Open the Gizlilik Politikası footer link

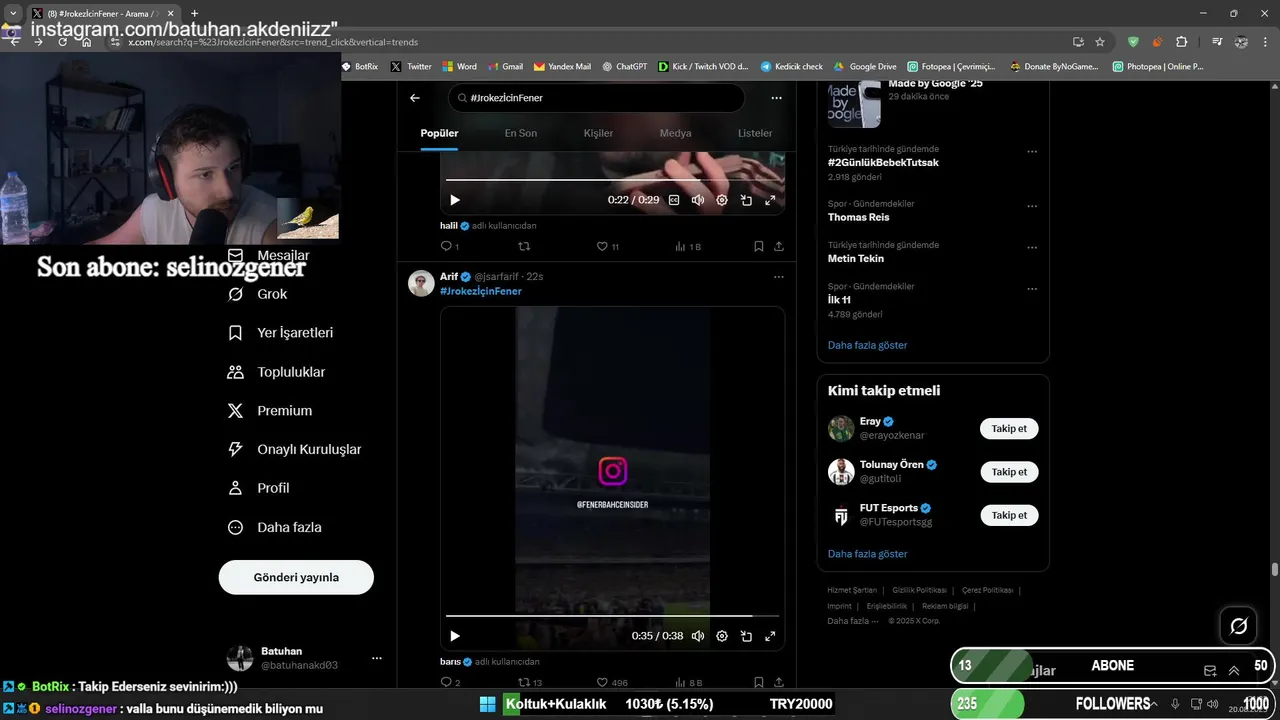click(x=917, y=590)
